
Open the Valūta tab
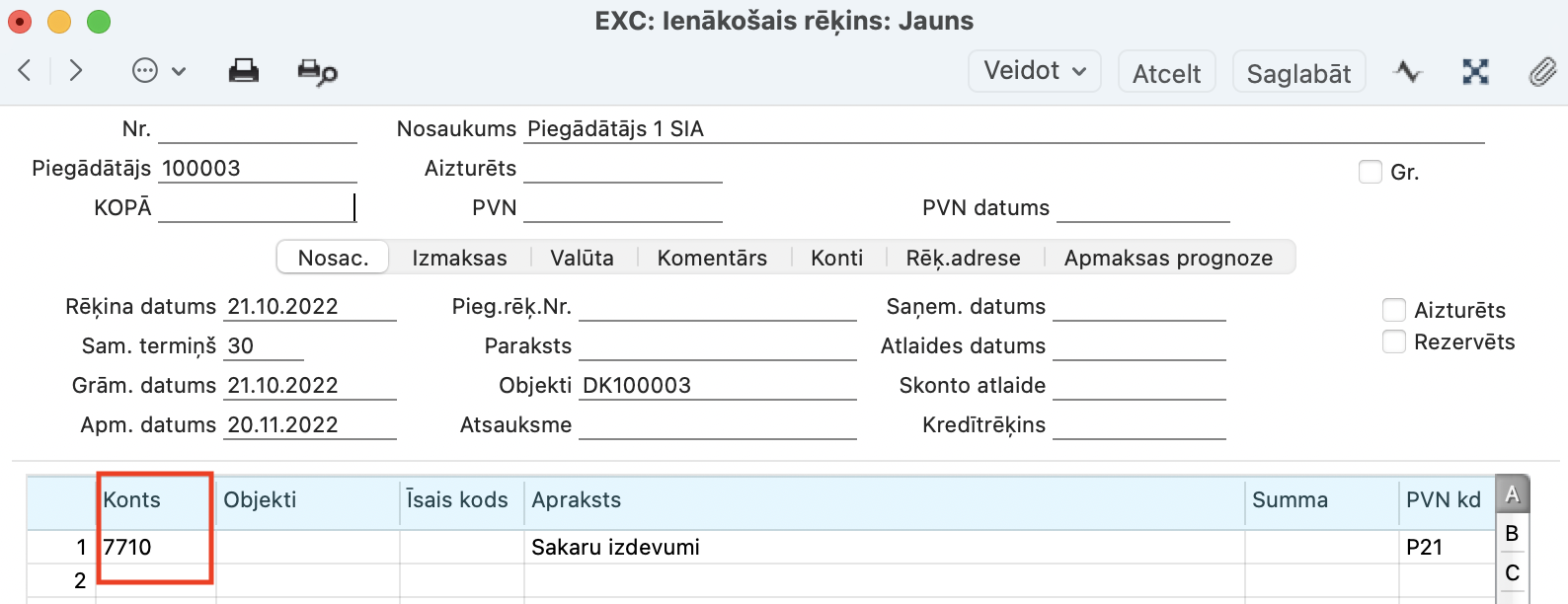click(582, 258)
